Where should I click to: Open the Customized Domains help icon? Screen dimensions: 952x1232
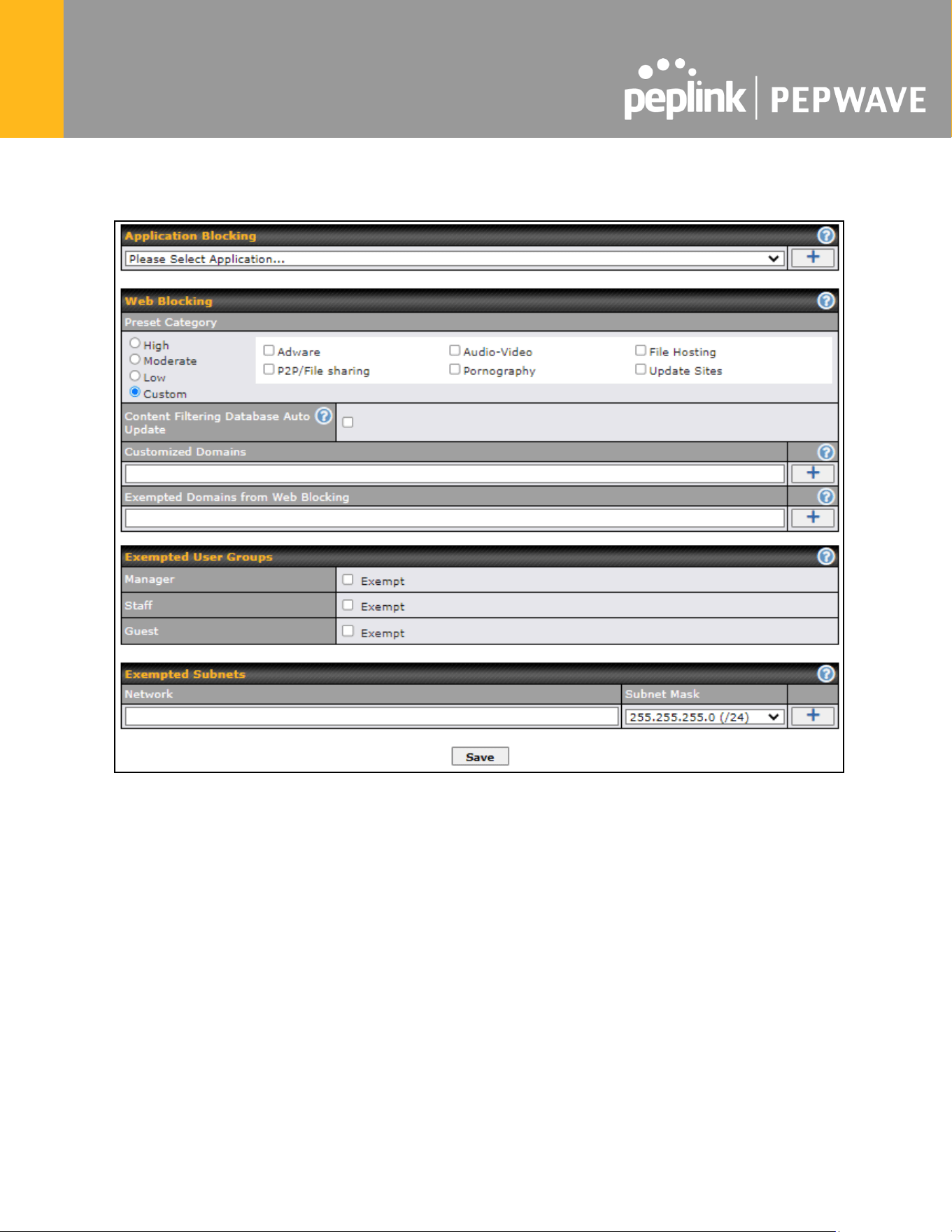click(x=826, y=452)
